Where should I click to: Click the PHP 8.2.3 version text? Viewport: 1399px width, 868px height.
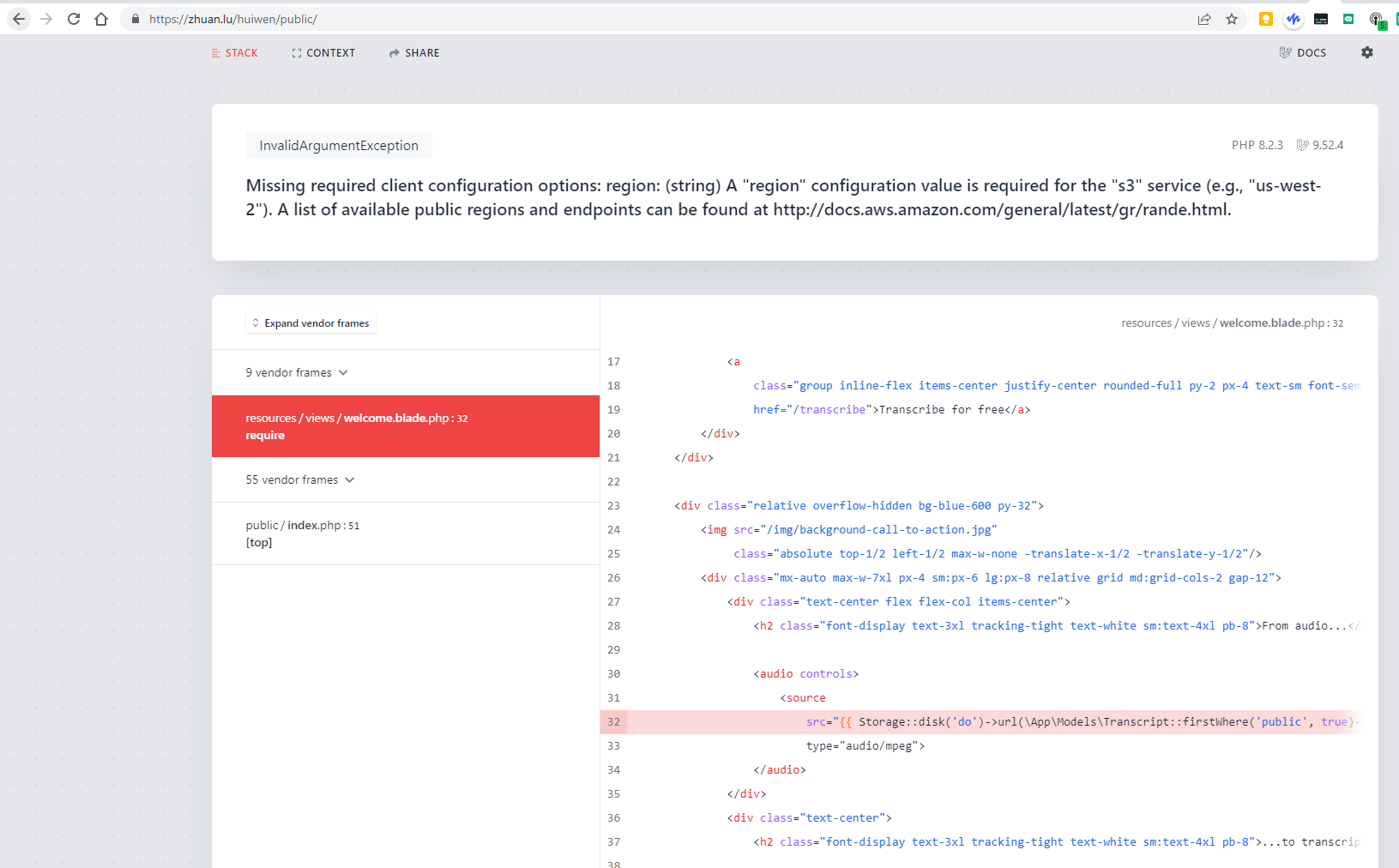point(1257,145)
